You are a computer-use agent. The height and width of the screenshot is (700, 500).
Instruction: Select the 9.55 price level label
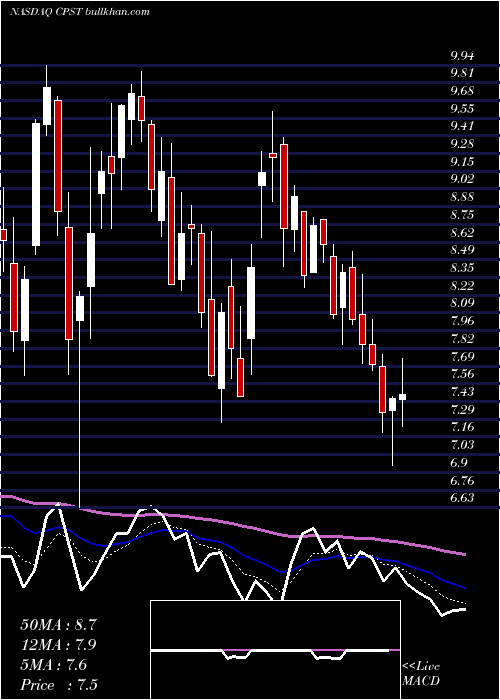[x=462, y=109]
